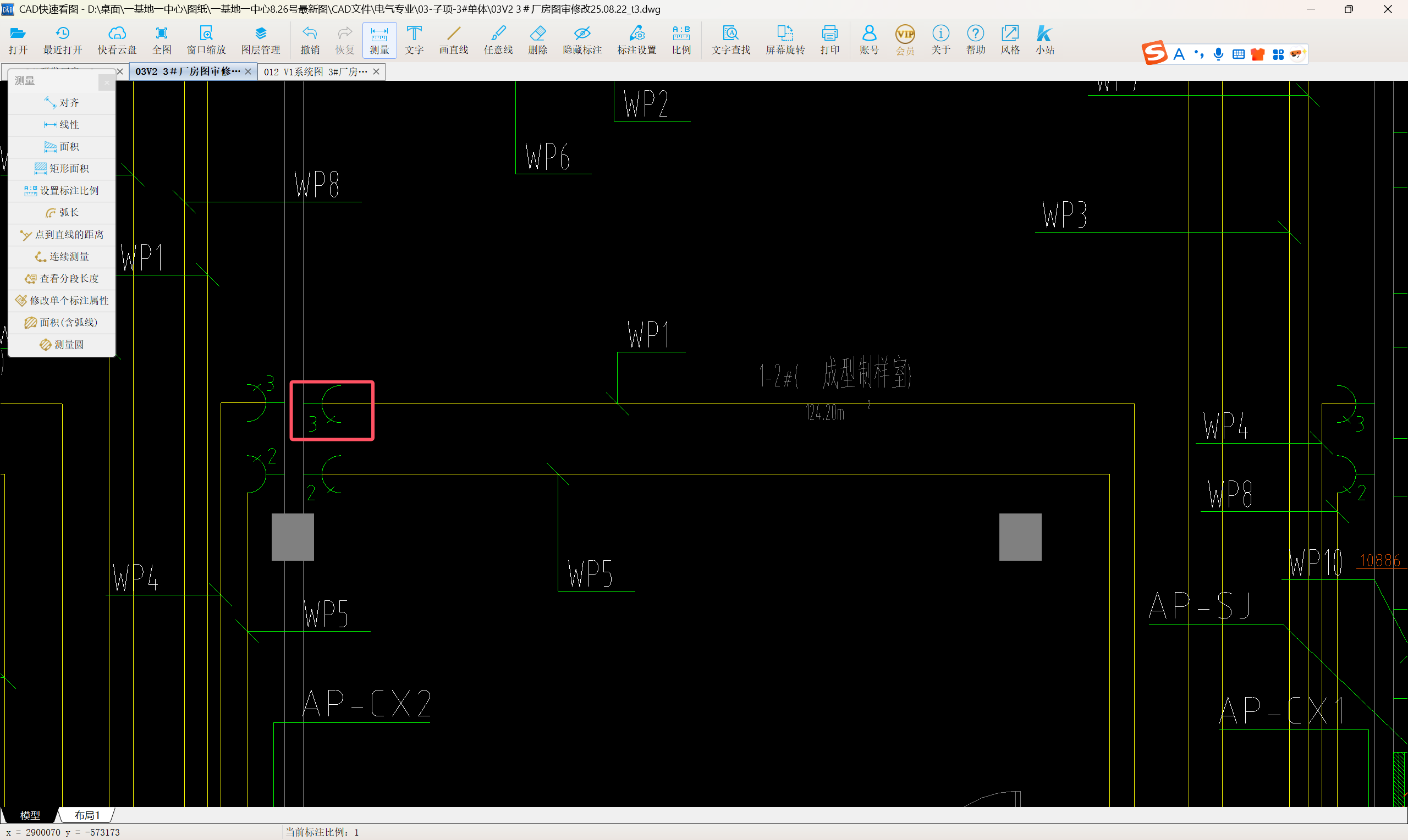Open the Sogou toolbox grid menu
The image size is (1408, 840).
point(1278,54)
